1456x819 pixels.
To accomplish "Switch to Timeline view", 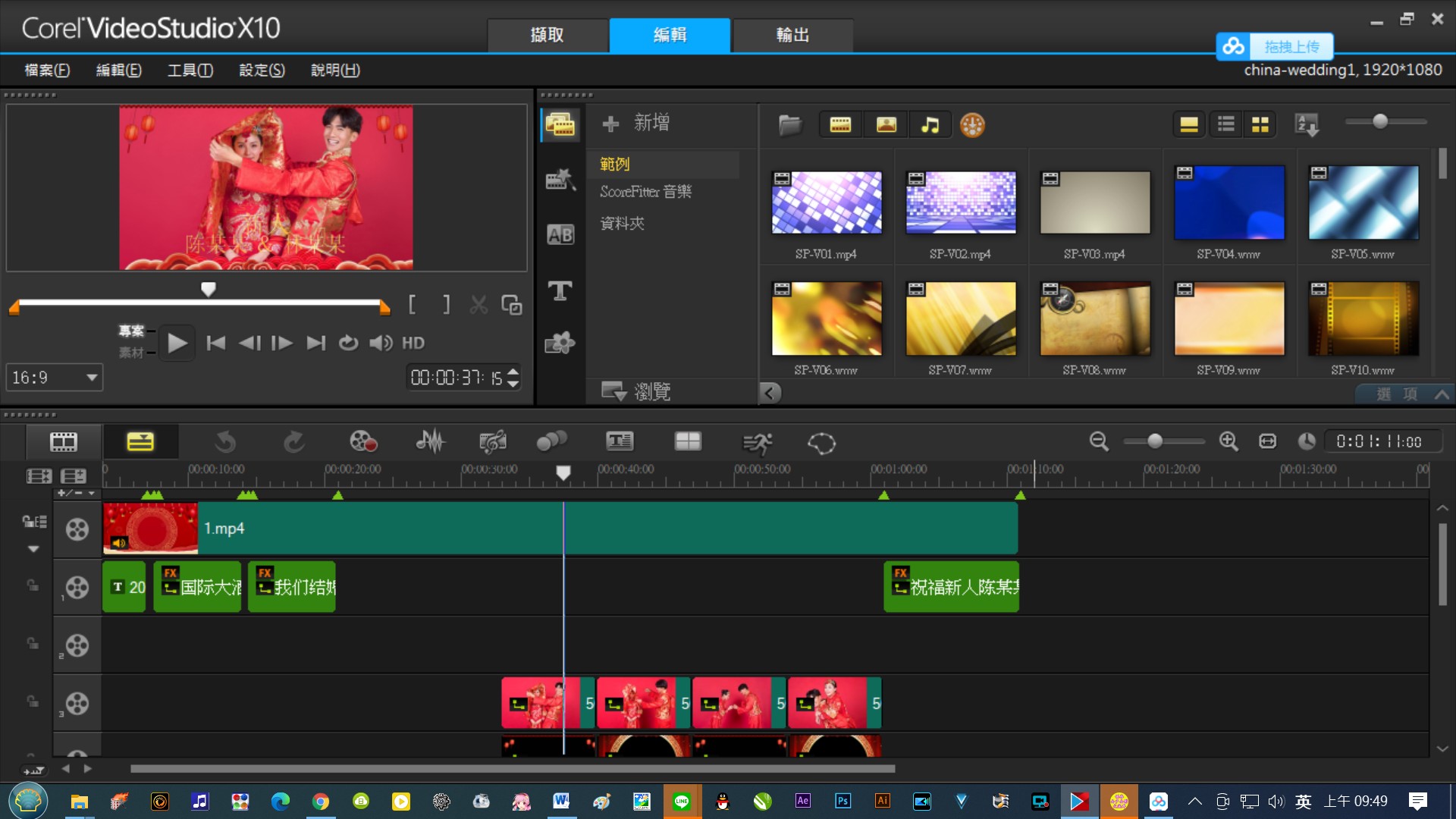I will [140, 442].
